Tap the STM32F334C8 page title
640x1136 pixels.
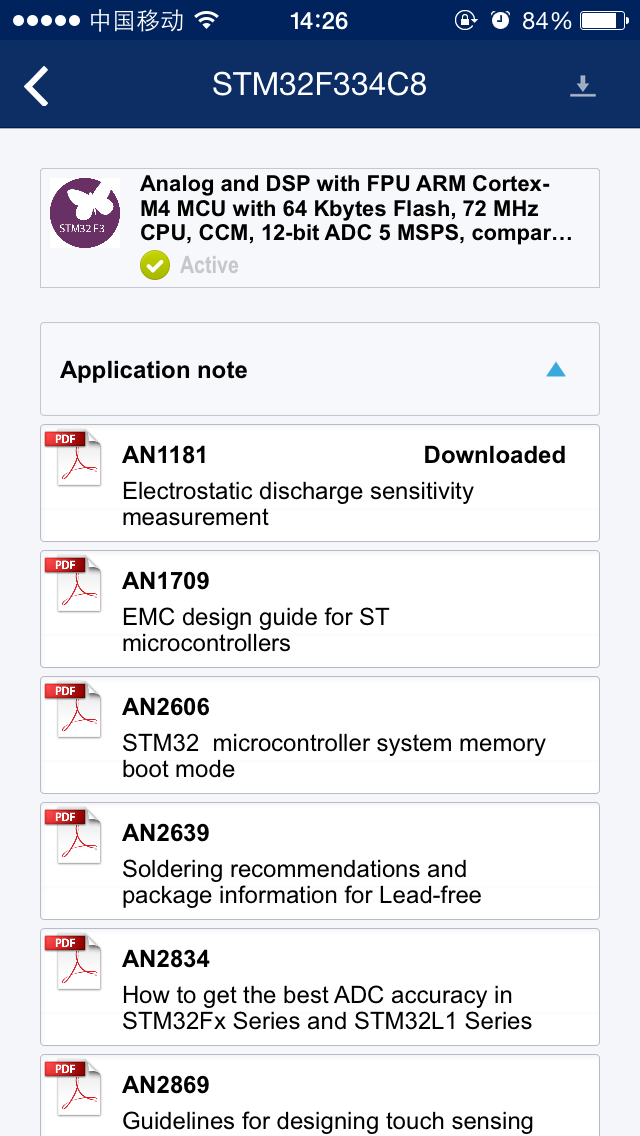[x=319, y=85]
